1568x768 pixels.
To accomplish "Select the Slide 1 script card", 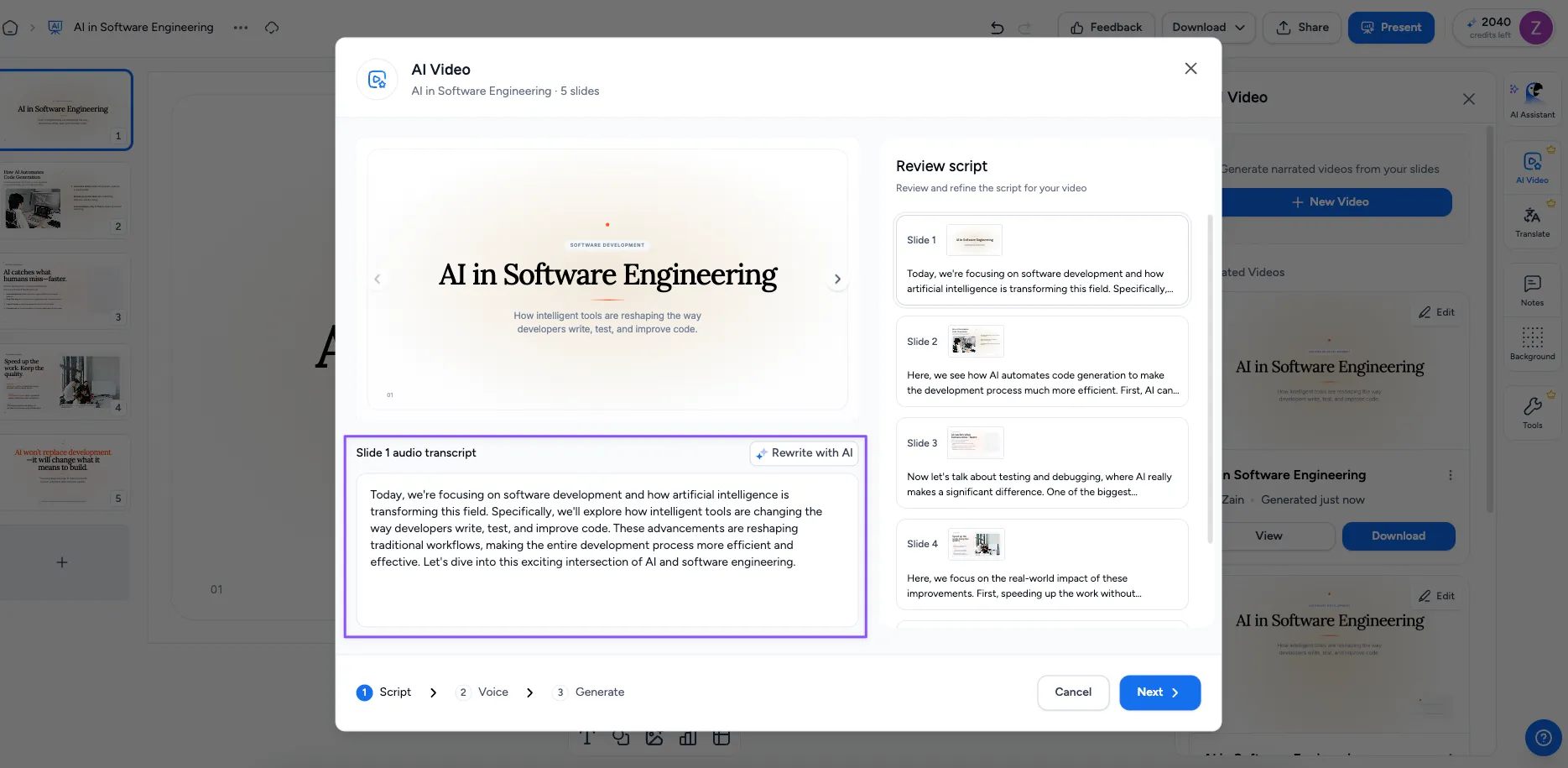I will pos(1042,260).
